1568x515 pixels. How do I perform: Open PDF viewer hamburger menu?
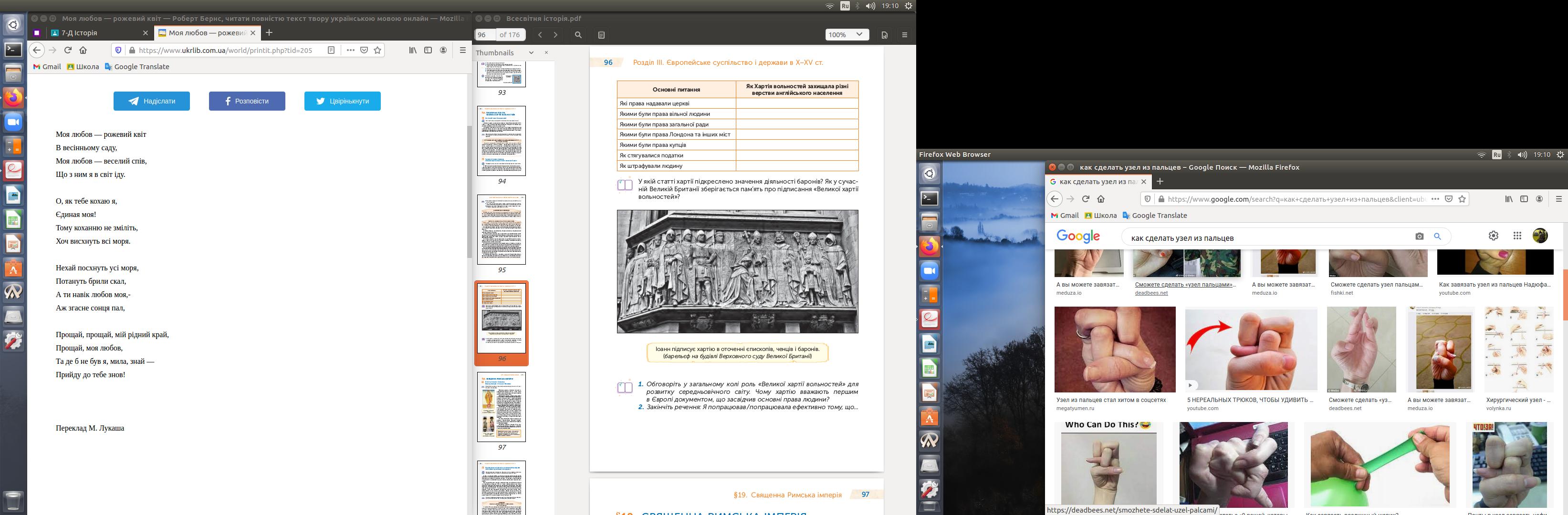point(905,35)
